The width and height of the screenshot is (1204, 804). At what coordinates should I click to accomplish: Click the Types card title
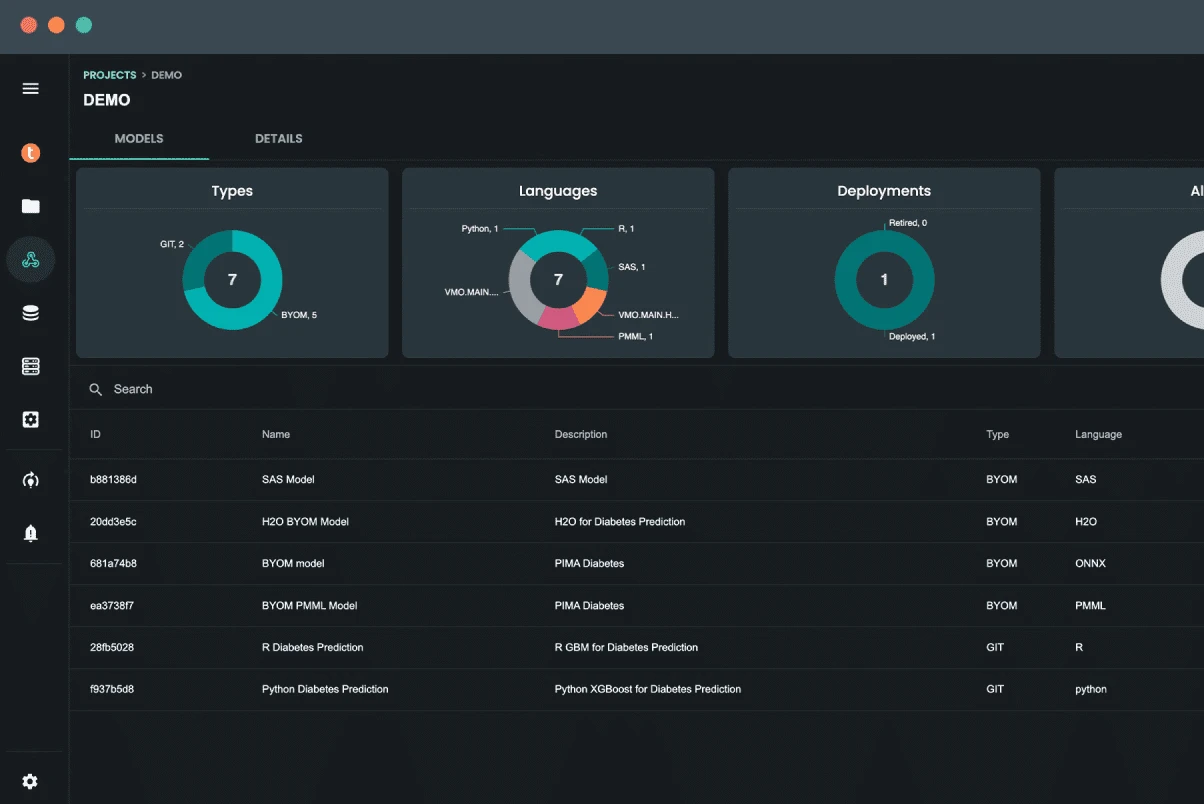pyautogui.click(x=232, y=191)
